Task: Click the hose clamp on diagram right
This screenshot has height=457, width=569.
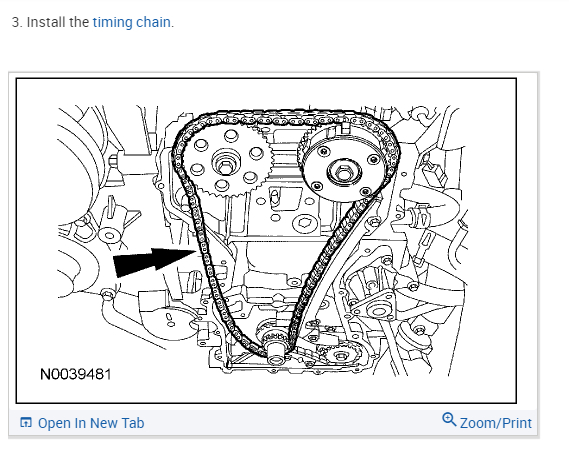Action: (x=420, y=215)
